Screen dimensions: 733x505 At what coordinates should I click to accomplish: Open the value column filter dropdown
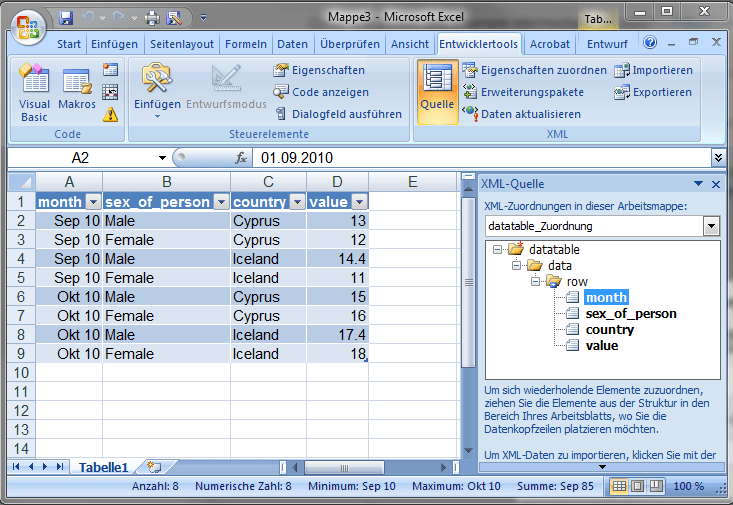[359, 202]
